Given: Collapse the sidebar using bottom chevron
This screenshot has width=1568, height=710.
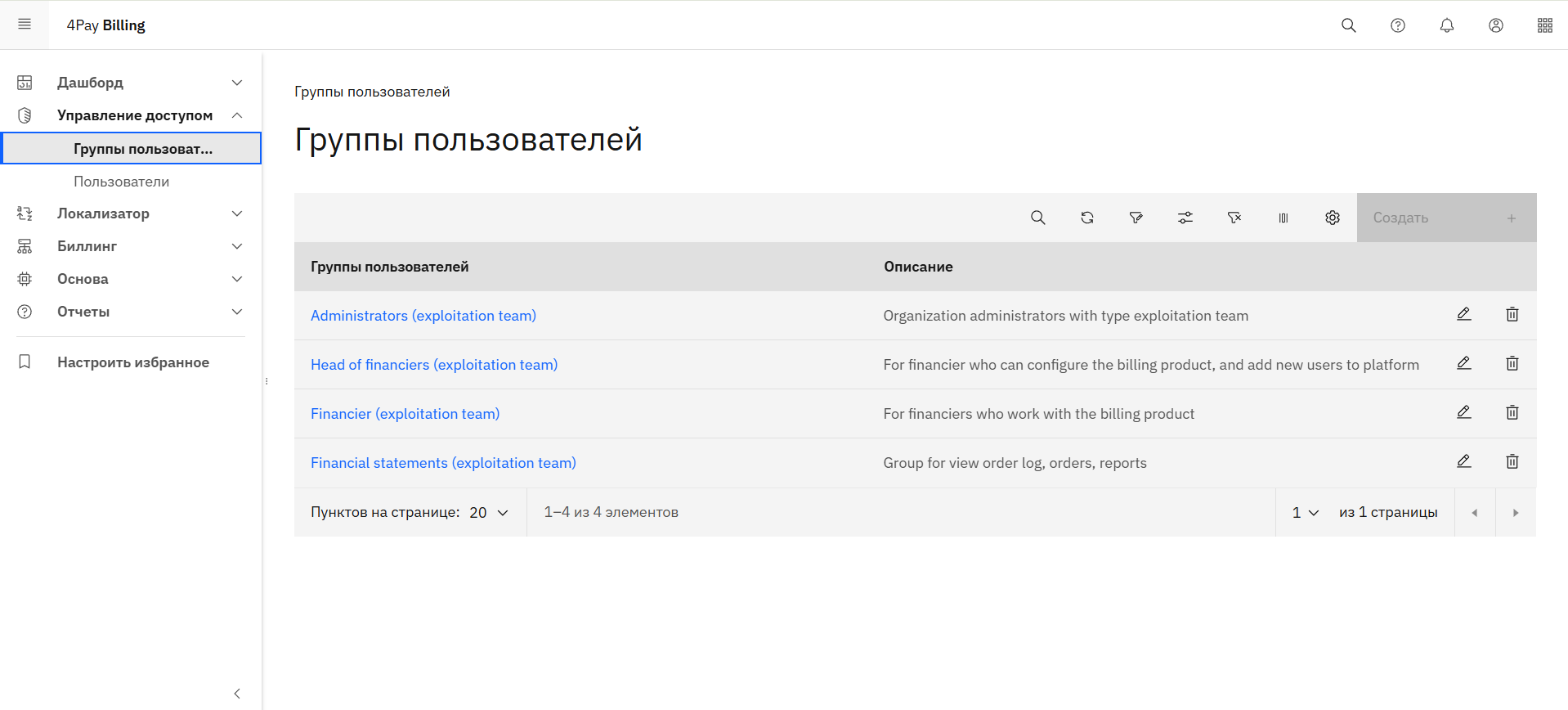Looking at the screenshot, I should [x=237, y=694].
